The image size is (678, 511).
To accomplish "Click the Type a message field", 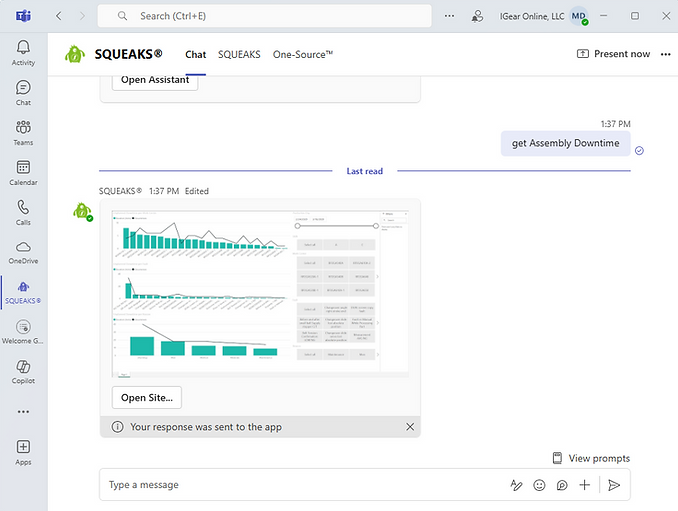I will tap(300, 485).
